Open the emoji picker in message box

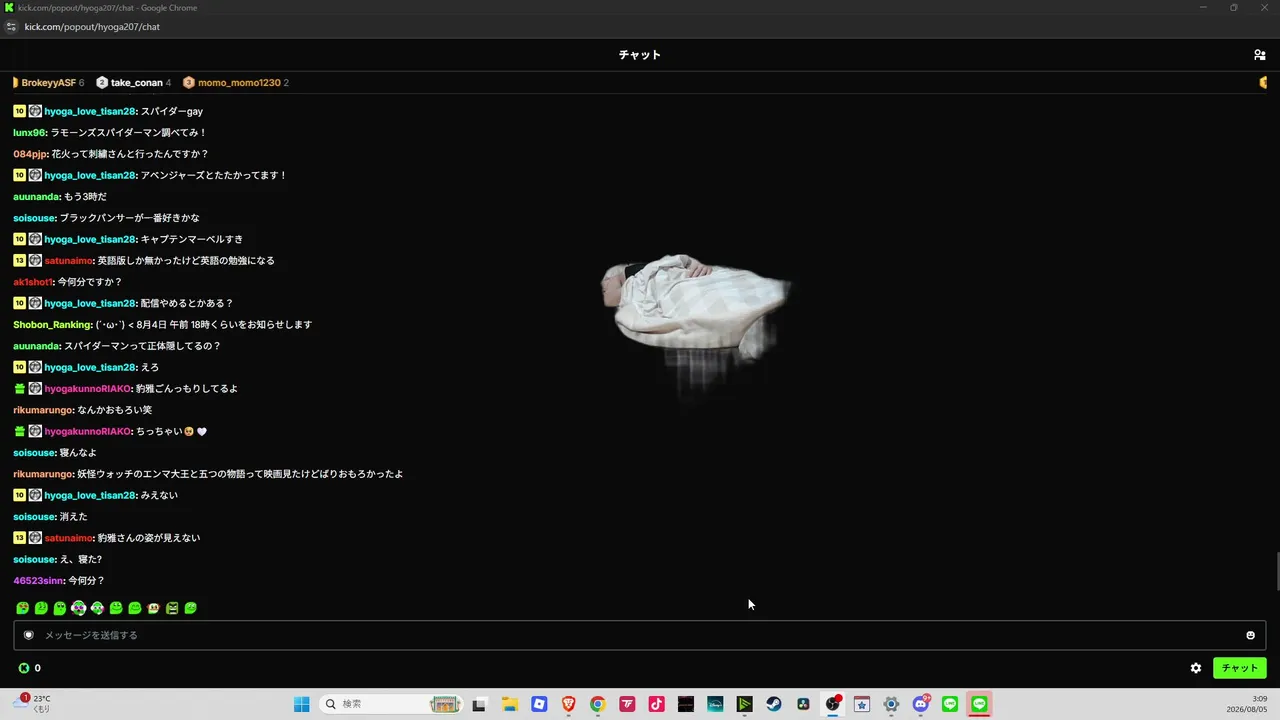tap(1250, 635)
